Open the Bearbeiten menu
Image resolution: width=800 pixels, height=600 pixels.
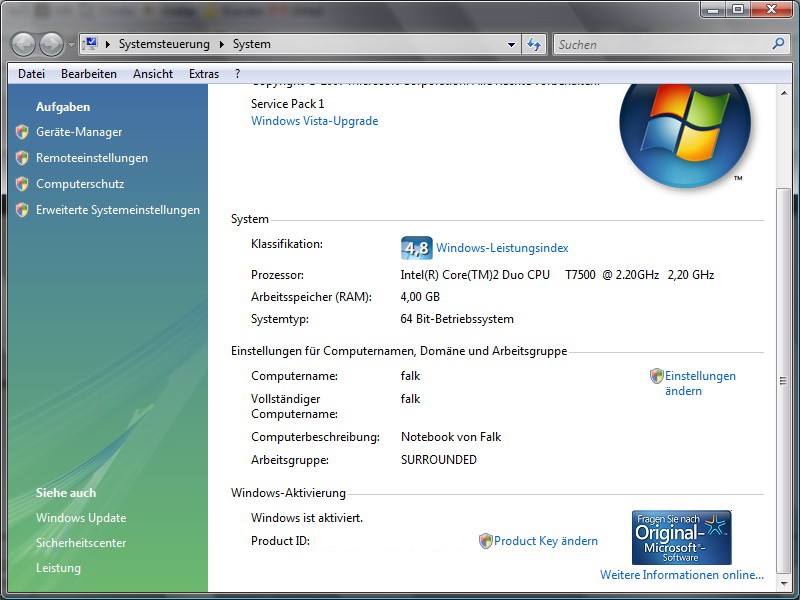tap(89, 74)
